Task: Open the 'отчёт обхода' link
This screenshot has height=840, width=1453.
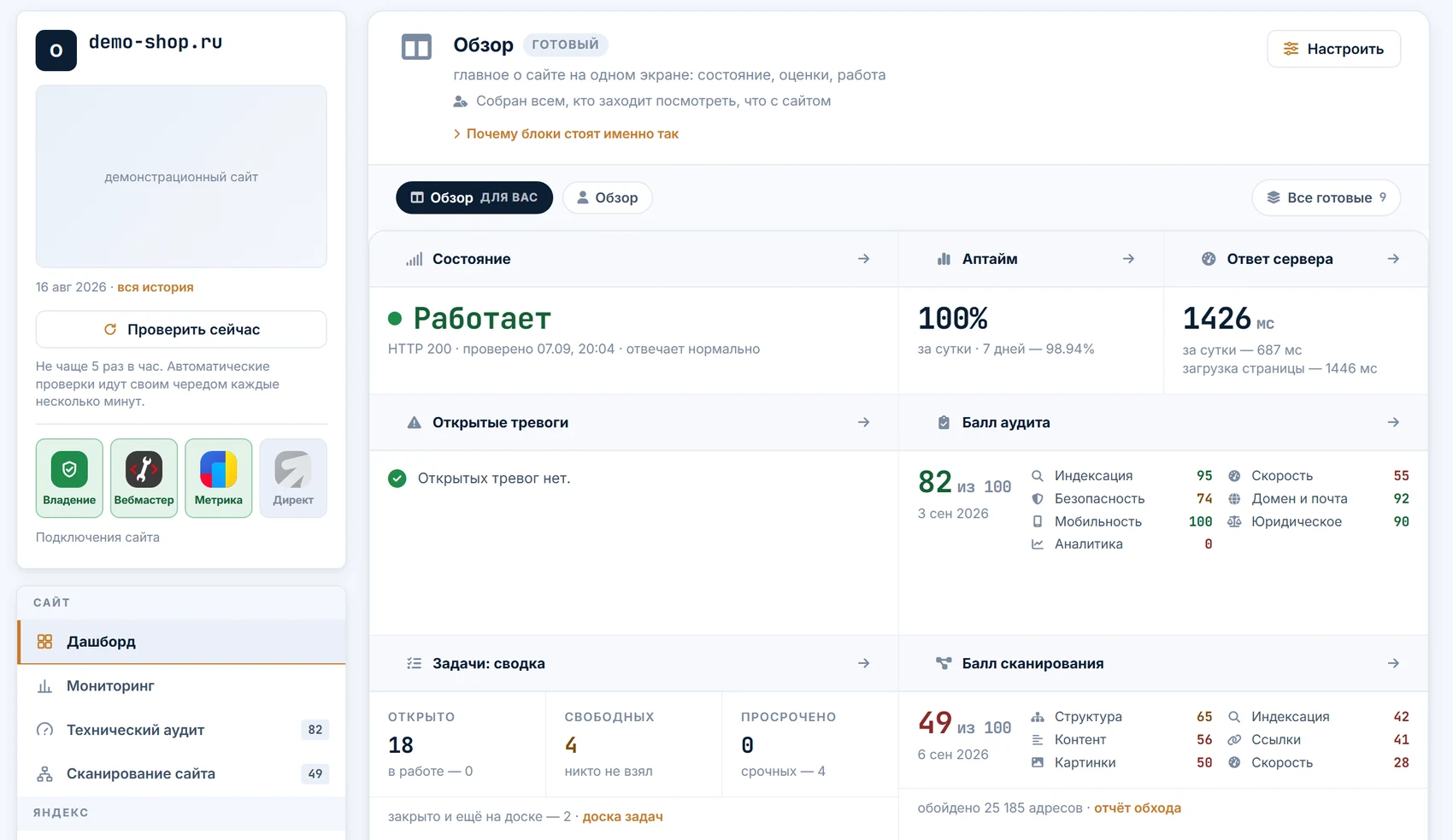Action: pos(1138,808)
